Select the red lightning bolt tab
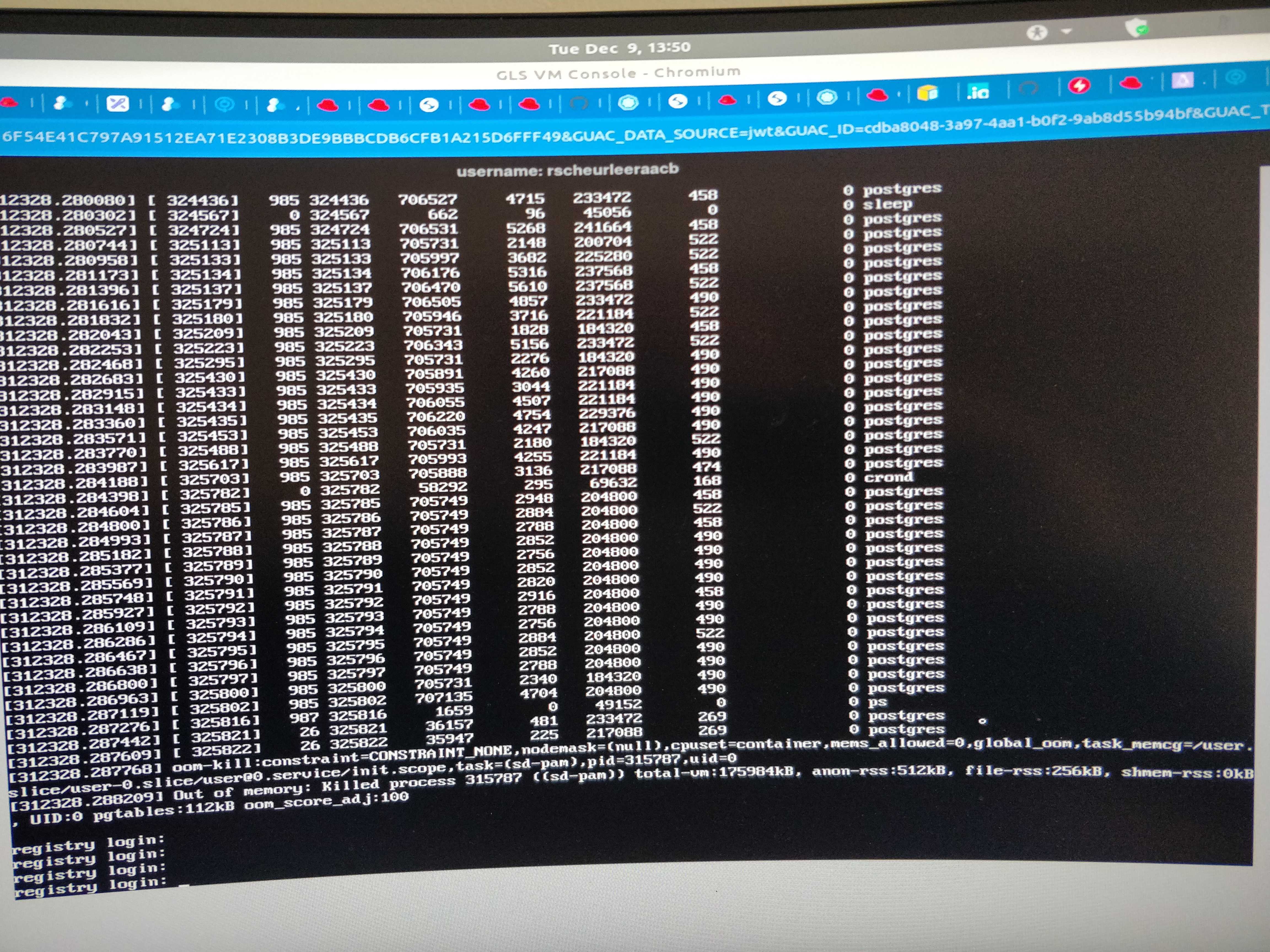This screenshot has width=1270, height=952. (x=1079, y=86)
